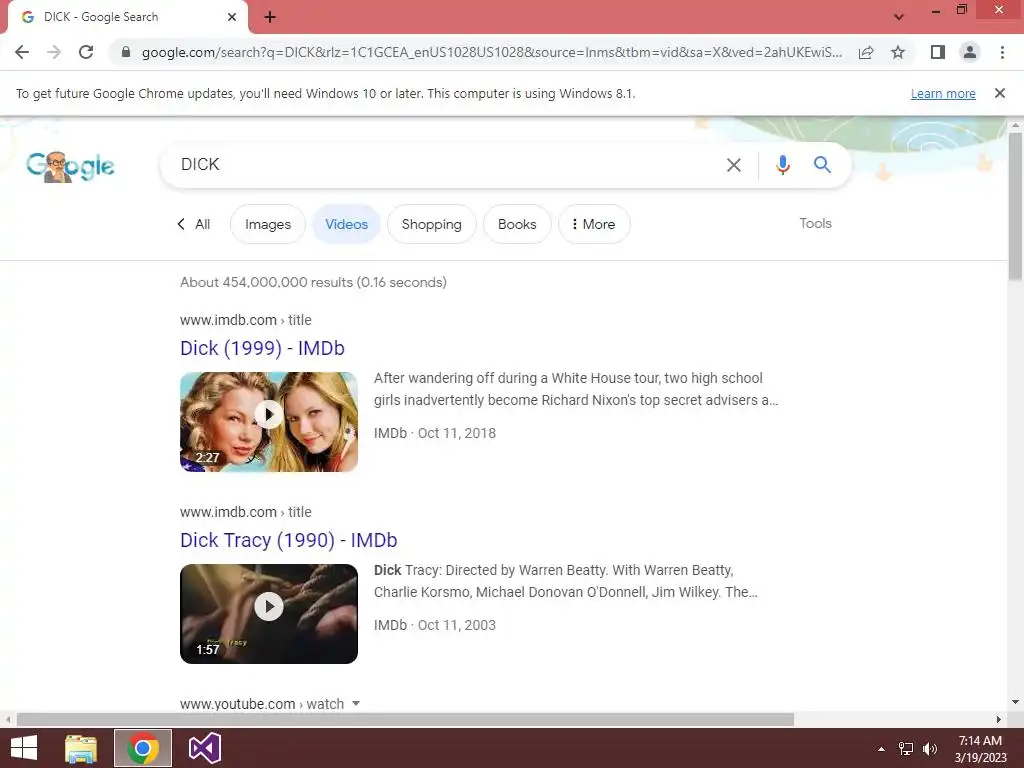The image size is (1024, 768).
Task: Click the www.youtube.com › watch result URL
Action: click(x=262, y=704)
